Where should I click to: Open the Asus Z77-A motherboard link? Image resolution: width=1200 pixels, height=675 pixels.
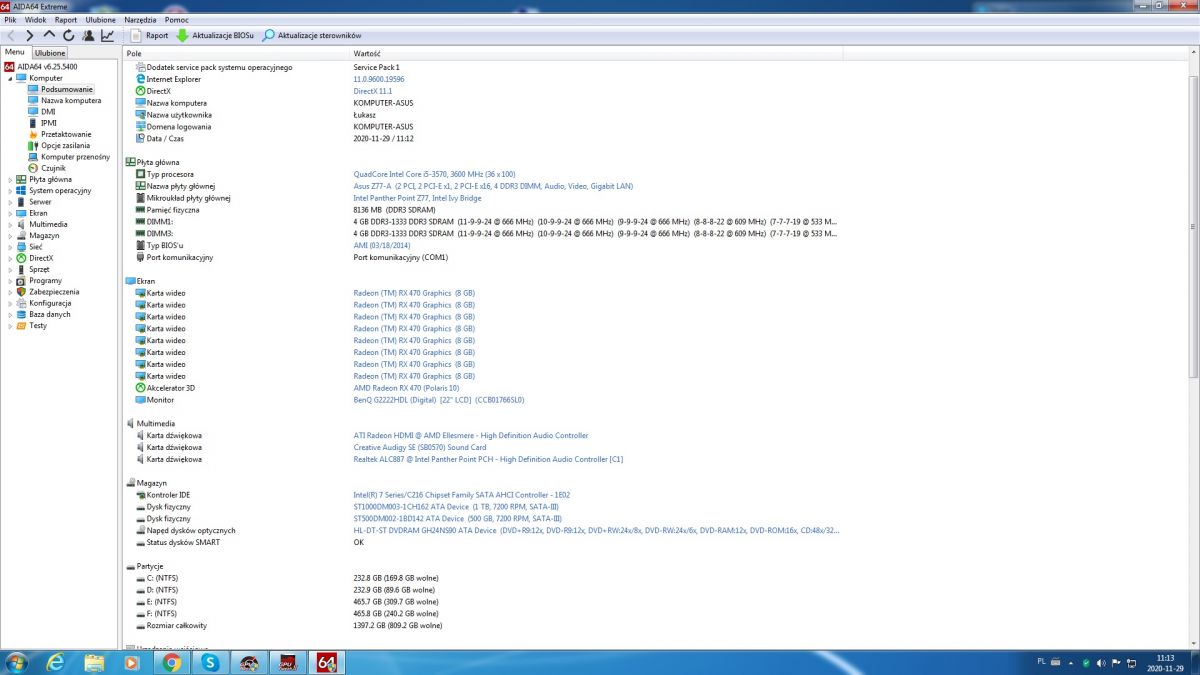pyautogui.click(x=493, y=186)
